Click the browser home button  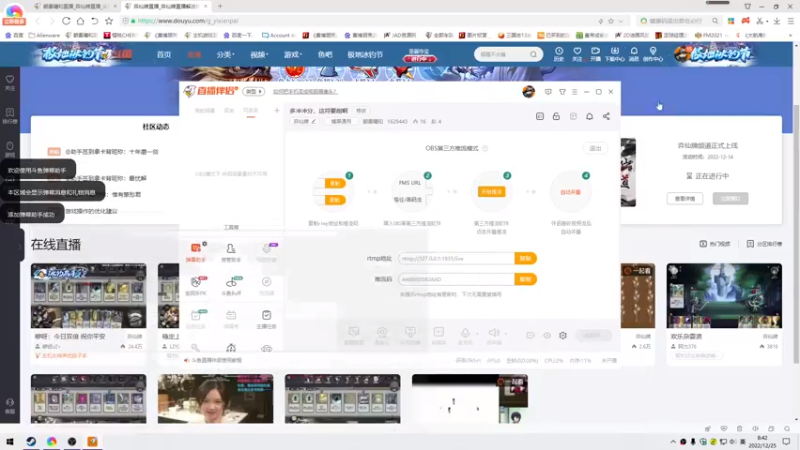tap(80, 21)
